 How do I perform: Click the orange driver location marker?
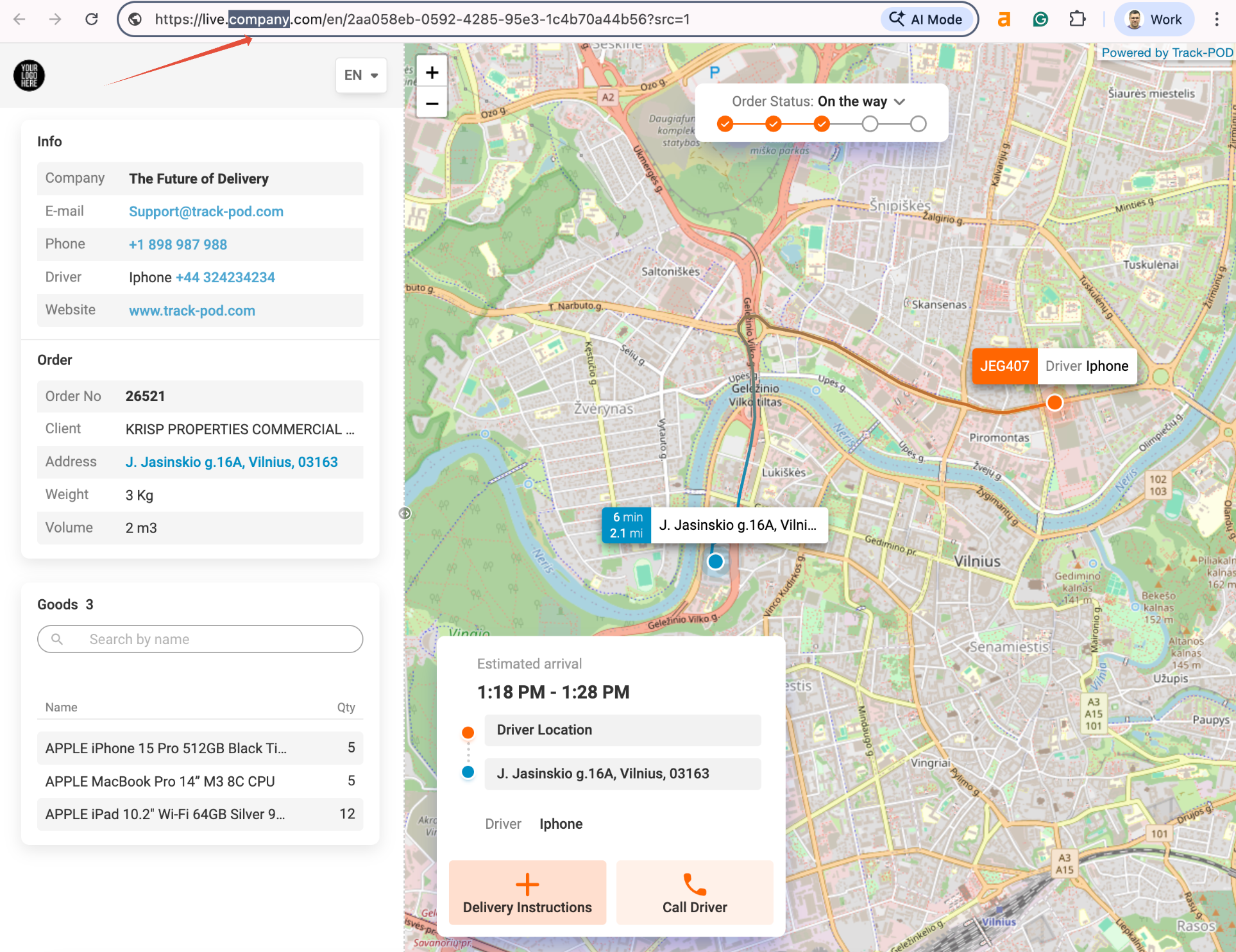pyautogui.click(x=1054, y=402)
